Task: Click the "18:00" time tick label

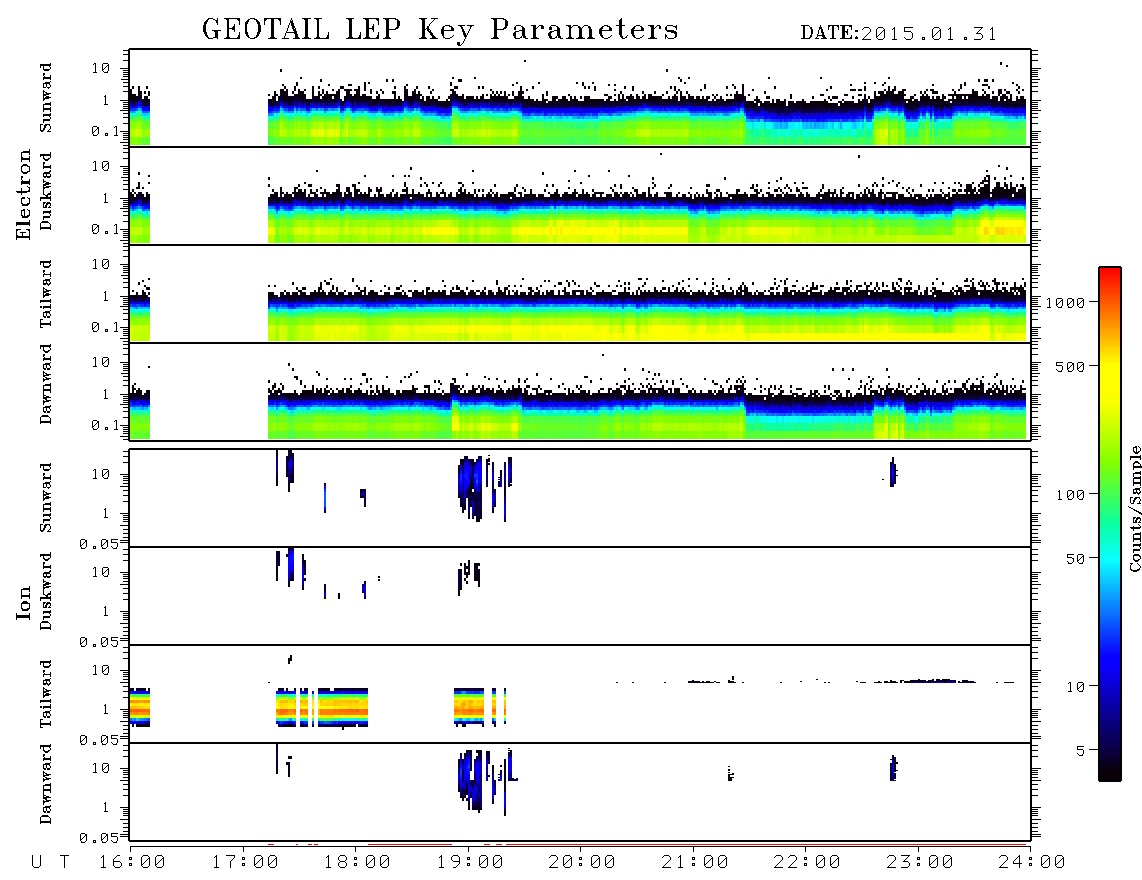Action: coord(357,863)
